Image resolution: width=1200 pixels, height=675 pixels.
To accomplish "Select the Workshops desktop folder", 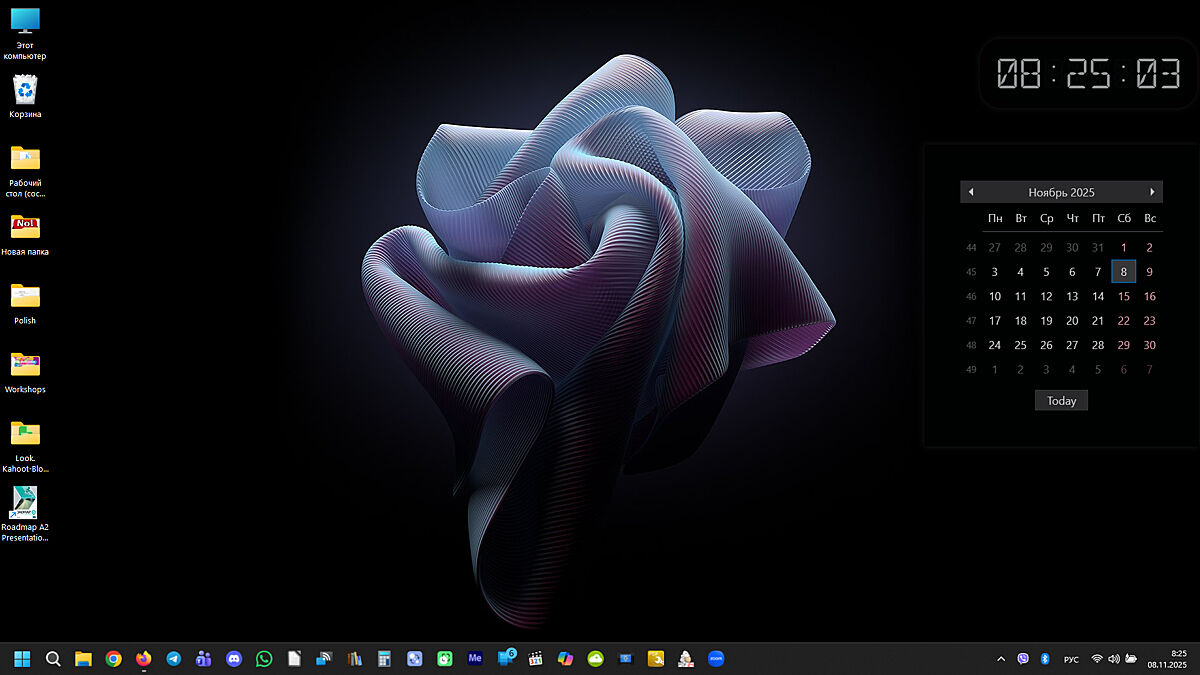I will [x=25, y=372].
